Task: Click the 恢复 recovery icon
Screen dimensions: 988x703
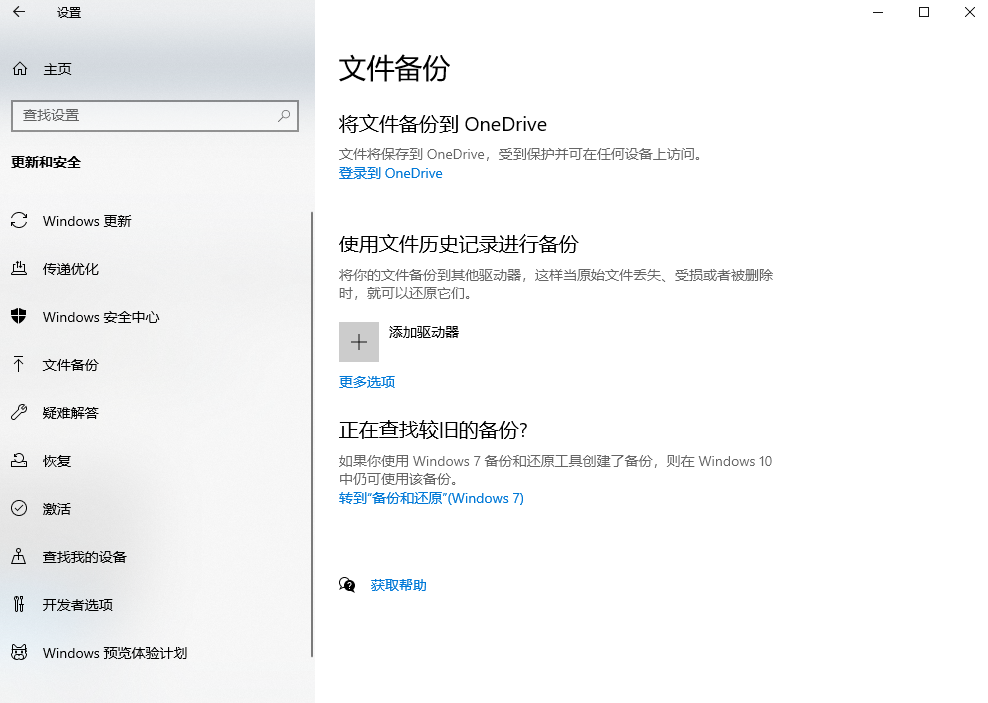Action: (x=18, y=461)
